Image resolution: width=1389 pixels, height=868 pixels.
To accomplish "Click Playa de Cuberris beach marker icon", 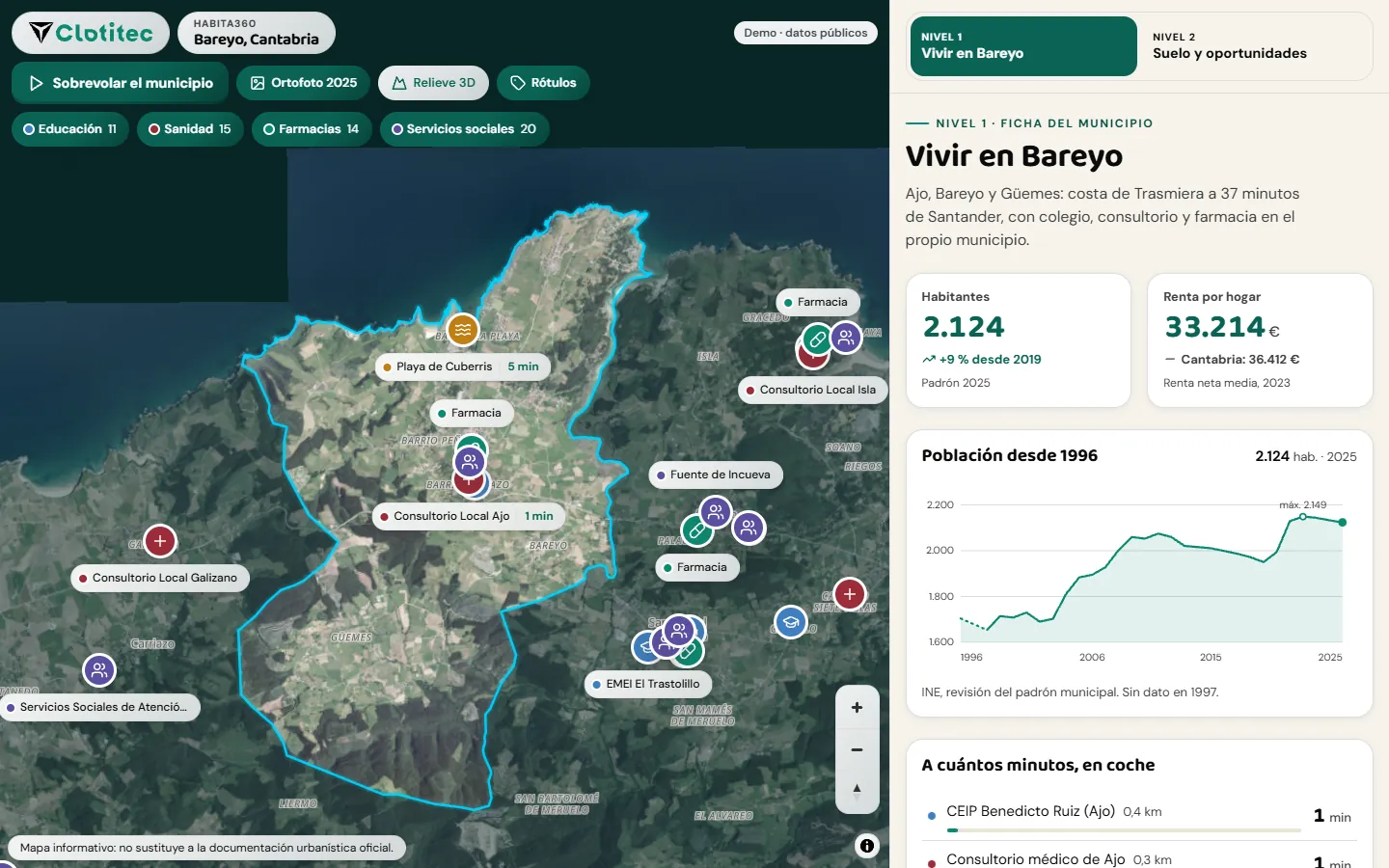I will (x=463, y=330).
